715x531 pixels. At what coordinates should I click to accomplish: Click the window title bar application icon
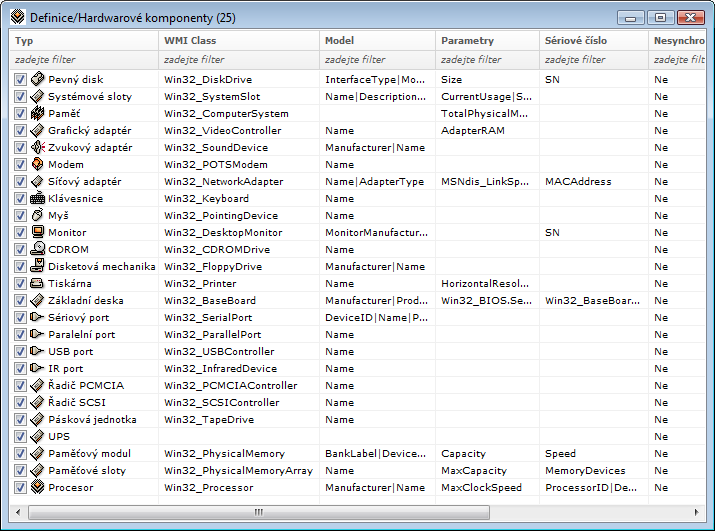tap(17, 17)
